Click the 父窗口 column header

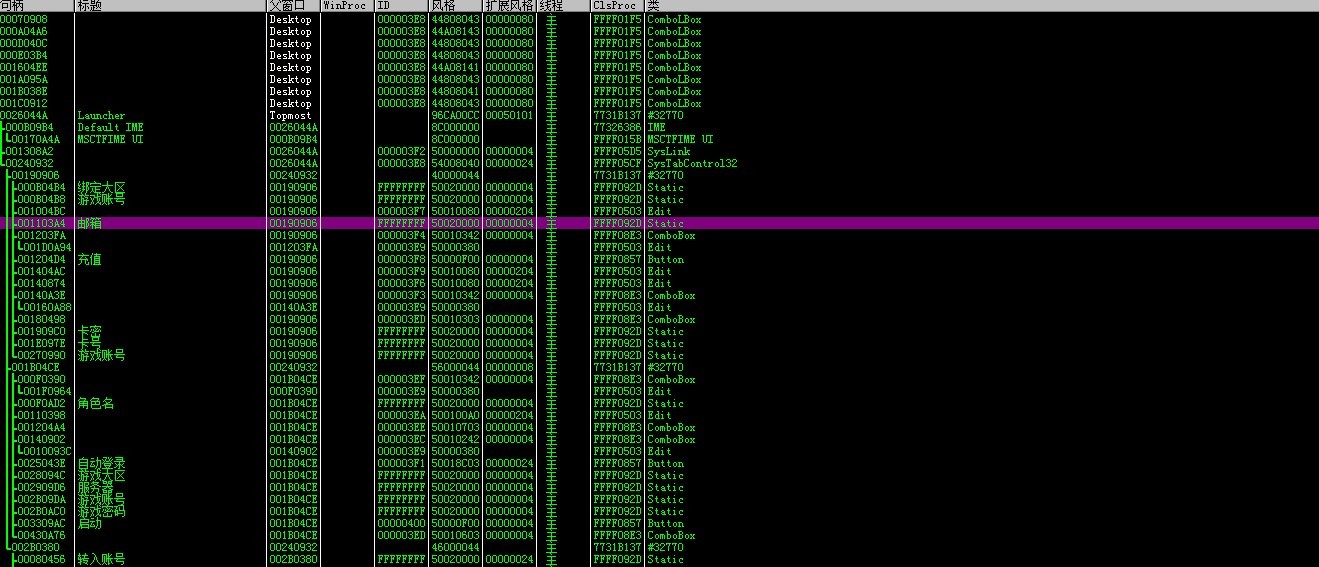[x=293, y=6]
